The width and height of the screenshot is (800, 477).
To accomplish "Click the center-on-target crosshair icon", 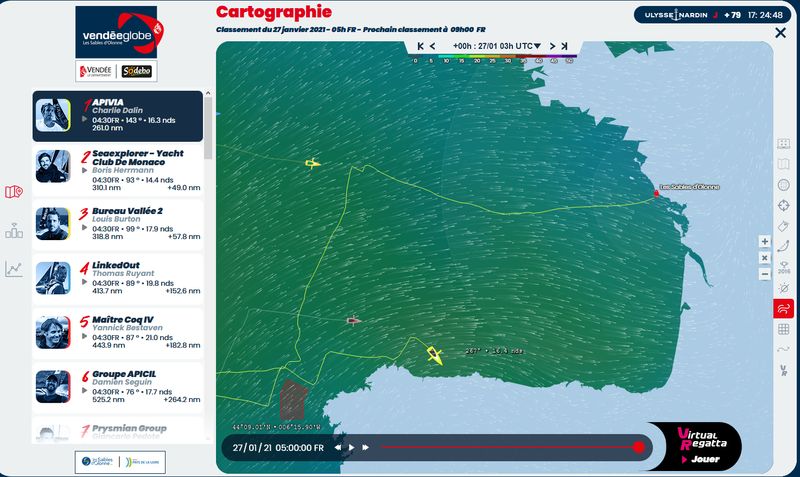I will [x=783, y=205].
